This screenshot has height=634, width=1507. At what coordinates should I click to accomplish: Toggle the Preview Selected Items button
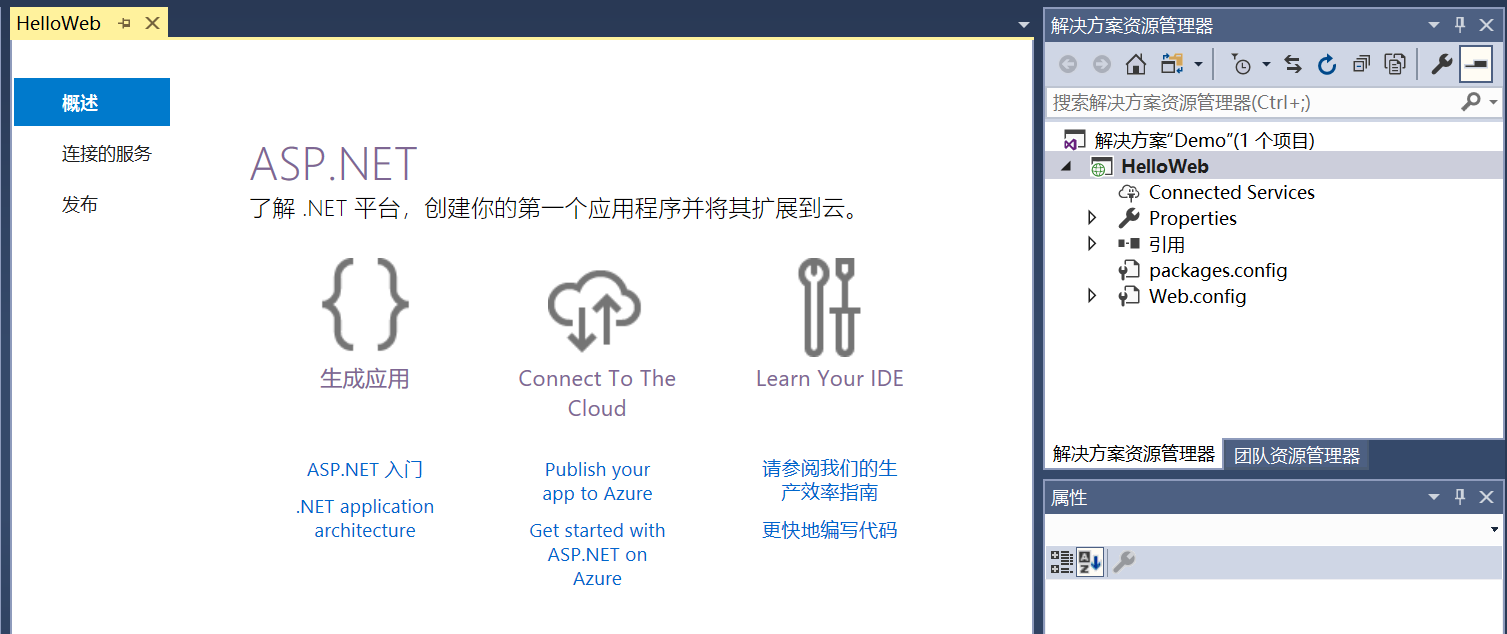(1476, 65)
